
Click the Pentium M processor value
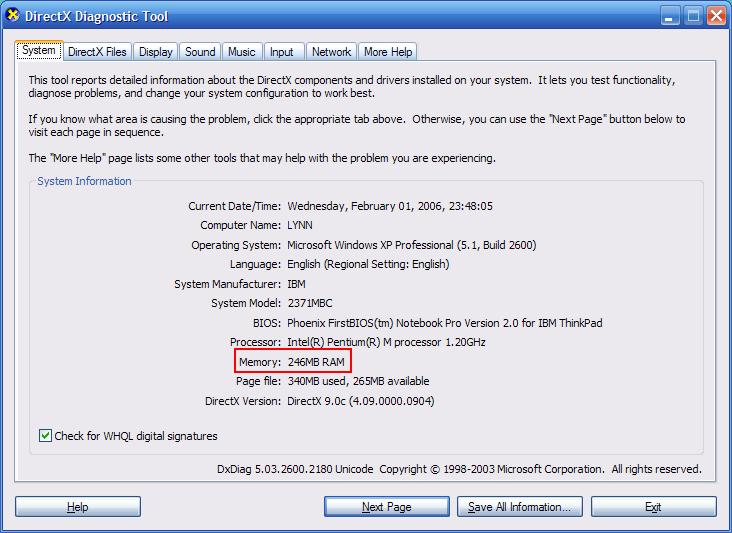pos(386,342)
